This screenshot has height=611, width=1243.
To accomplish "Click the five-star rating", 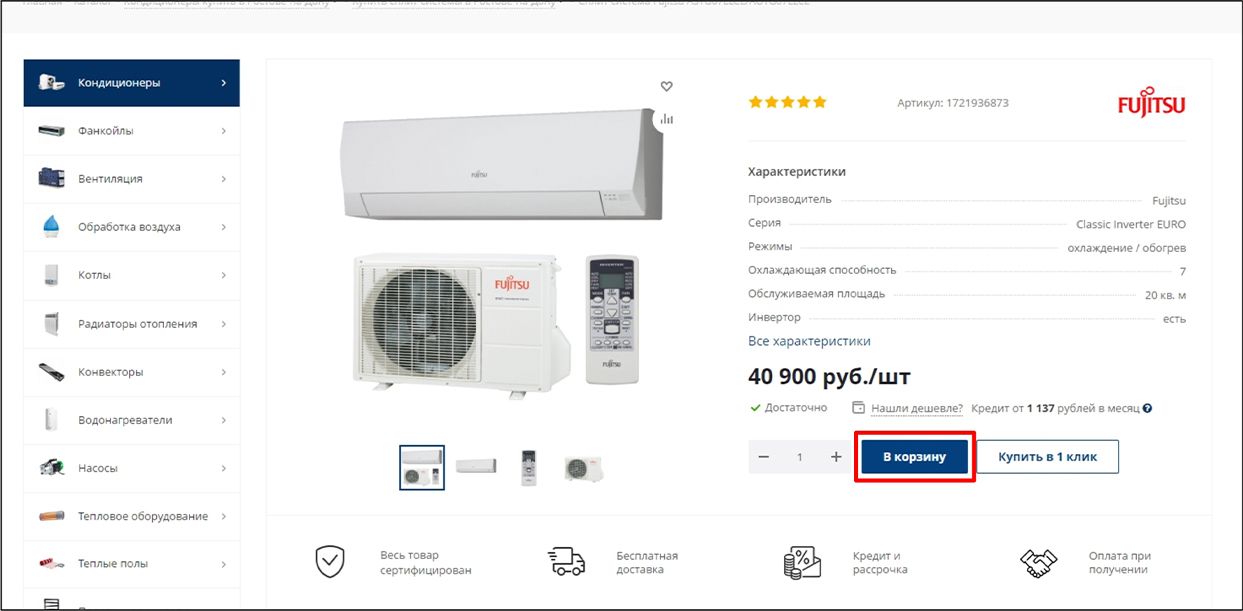I will (788, 102).
